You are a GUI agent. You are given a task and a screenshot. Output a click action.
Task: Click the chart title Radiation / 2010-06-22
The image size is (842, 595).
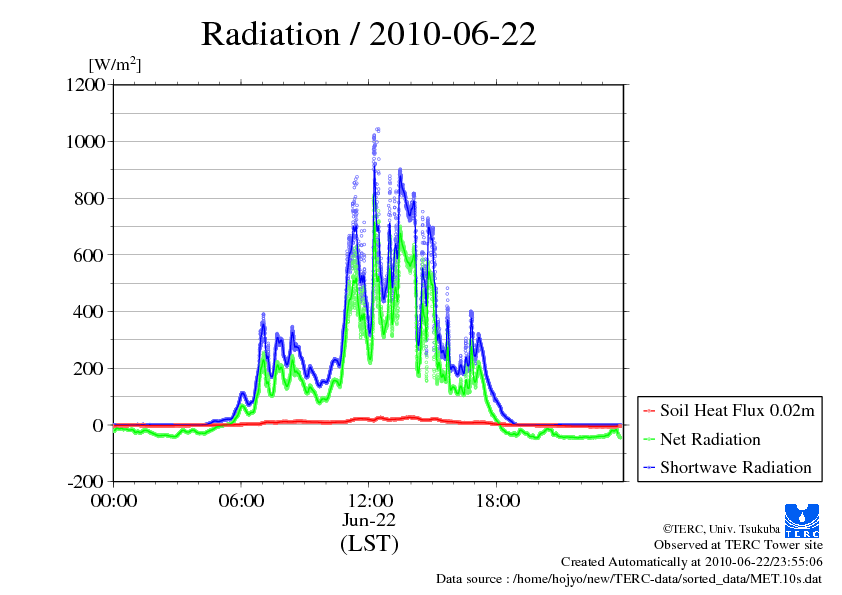click(x=369, y=34)
